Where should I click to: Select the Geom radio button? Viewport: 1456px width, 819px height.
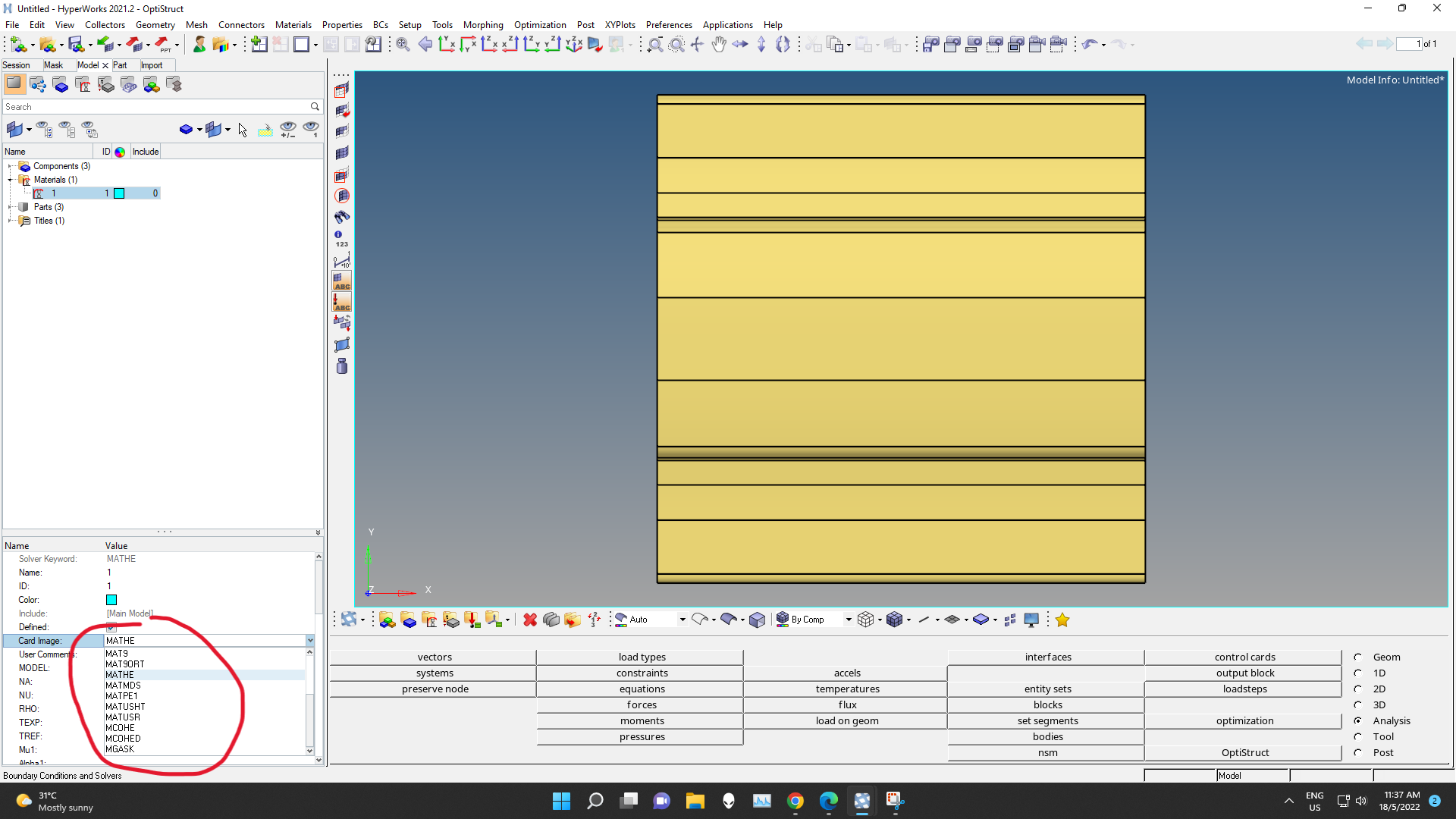[1358, 657]
